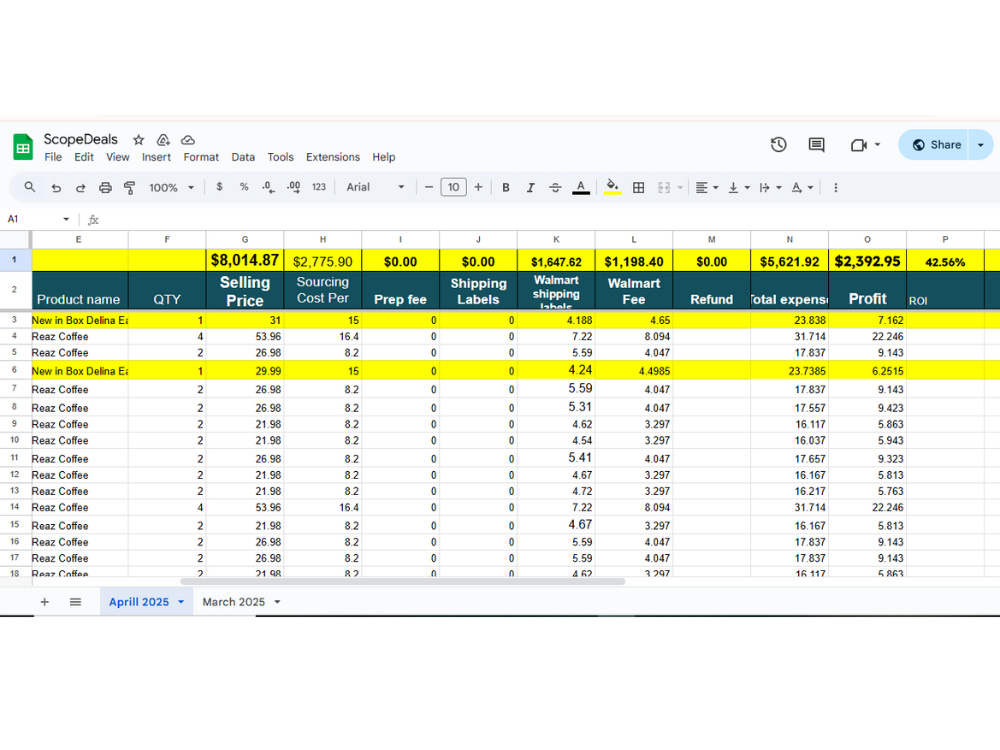The height and width of the screenshot is (750, 1000).
Task: Expand merge cells options arrow
Action: point(680,188)
